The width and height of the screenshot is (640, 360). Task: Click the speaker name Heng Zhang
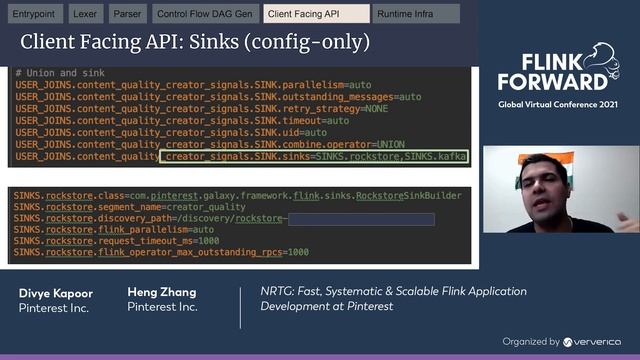coord(162,292)
